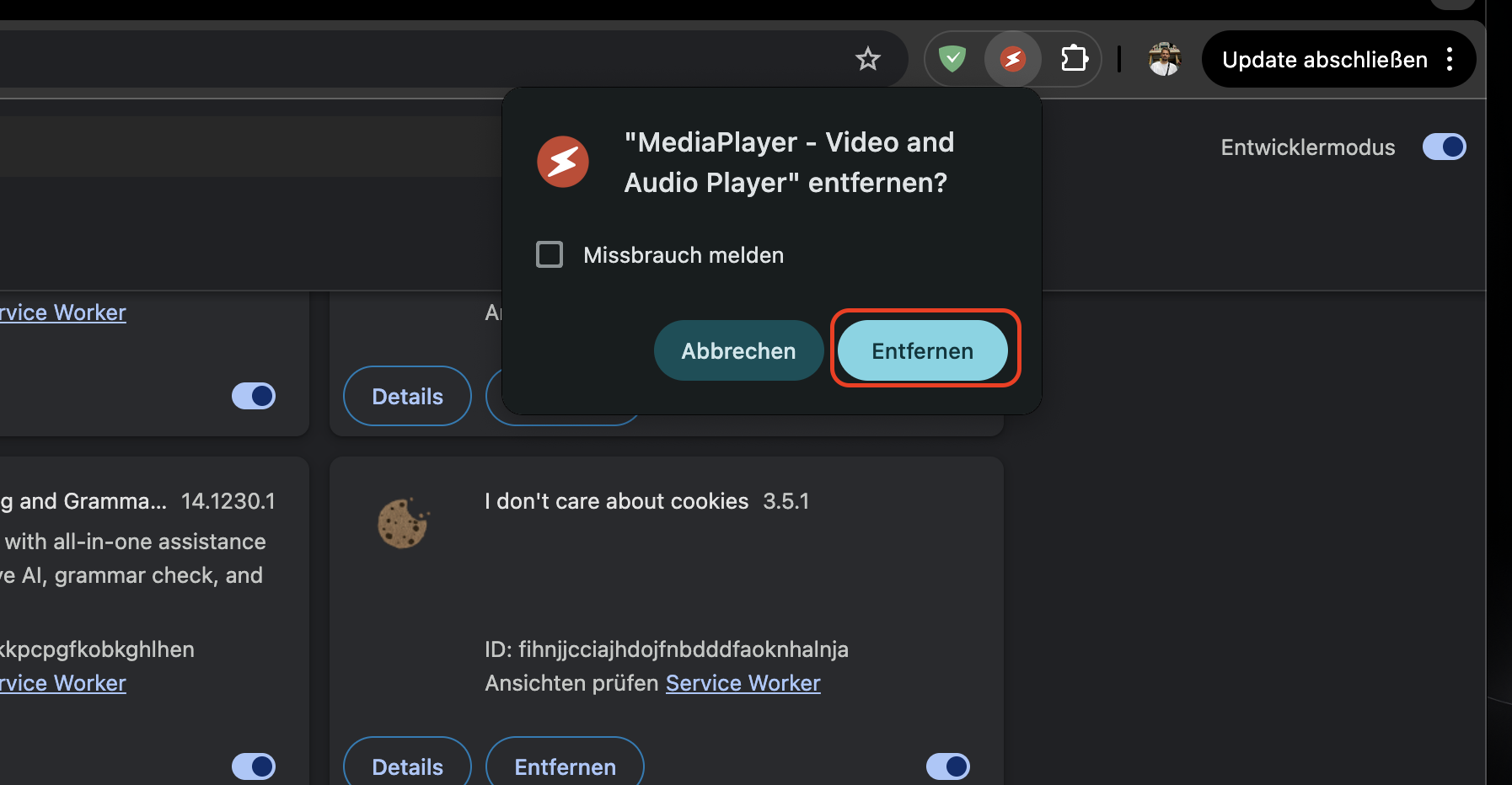Click the red MediaPlayer extension toolbar icon
Screen dimensions: 1512x785
[x=1013, y=59]
